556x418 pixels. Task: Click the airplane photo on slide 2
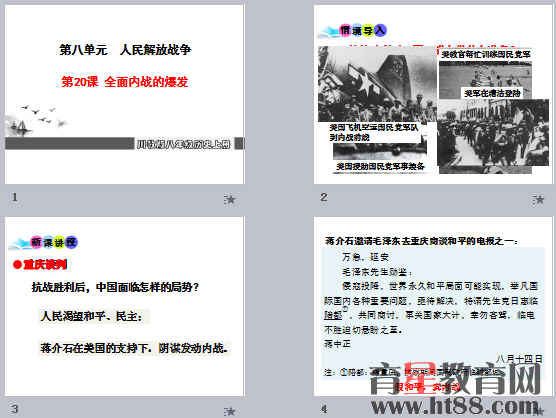point(377,84)
